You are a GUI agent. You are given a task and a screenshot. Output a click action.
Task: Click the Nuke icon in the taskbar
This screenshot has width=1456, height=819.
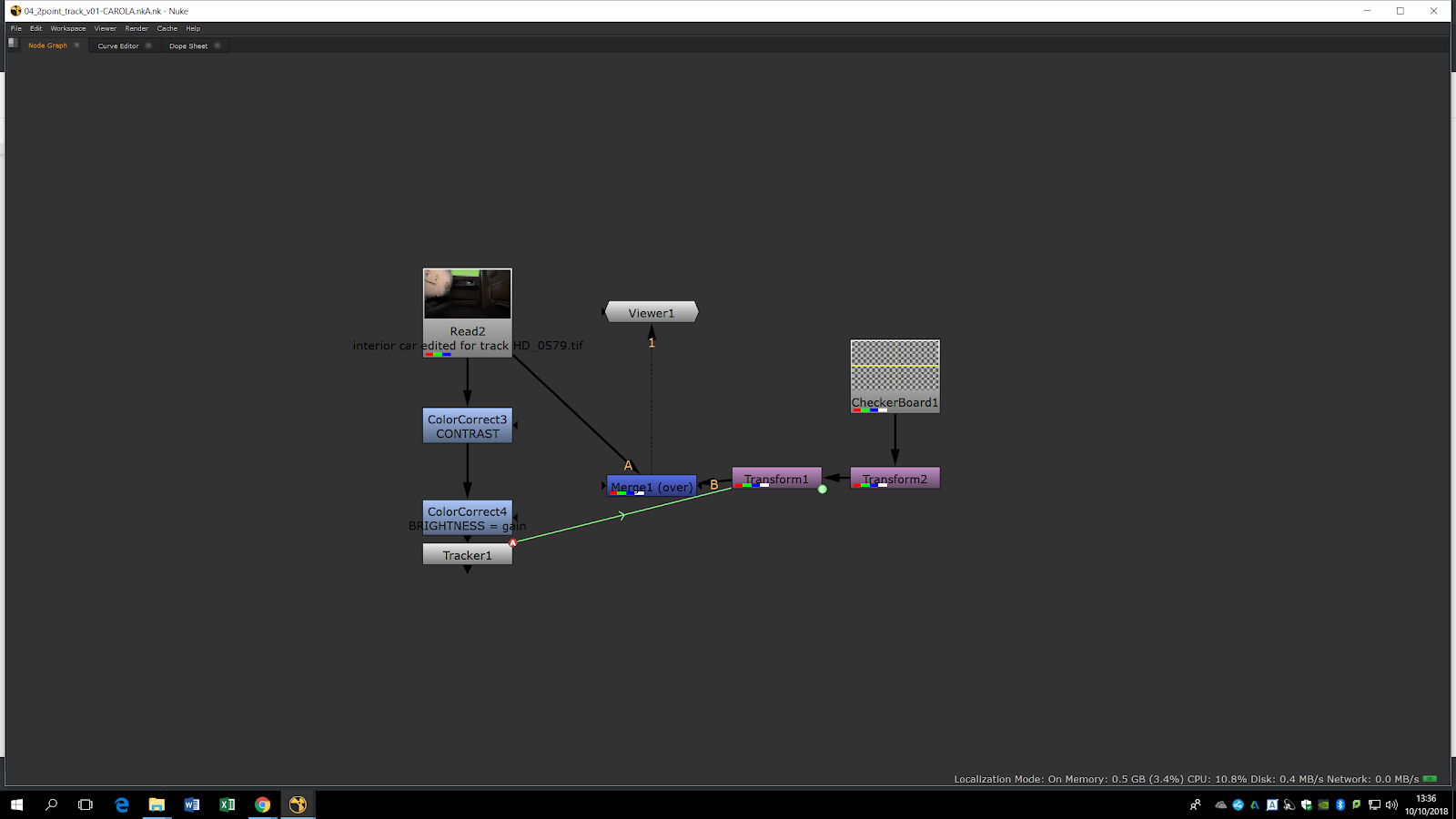coord(298,804)
